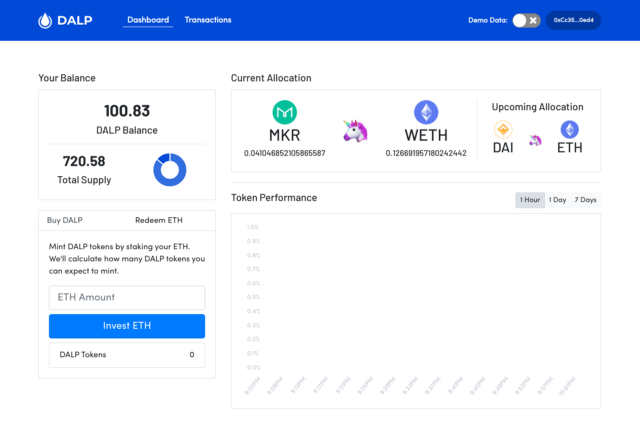The height and width of the screenshot is (429, 640).
Task: Select the 7 Days performance range
Action: pos(585,200)
